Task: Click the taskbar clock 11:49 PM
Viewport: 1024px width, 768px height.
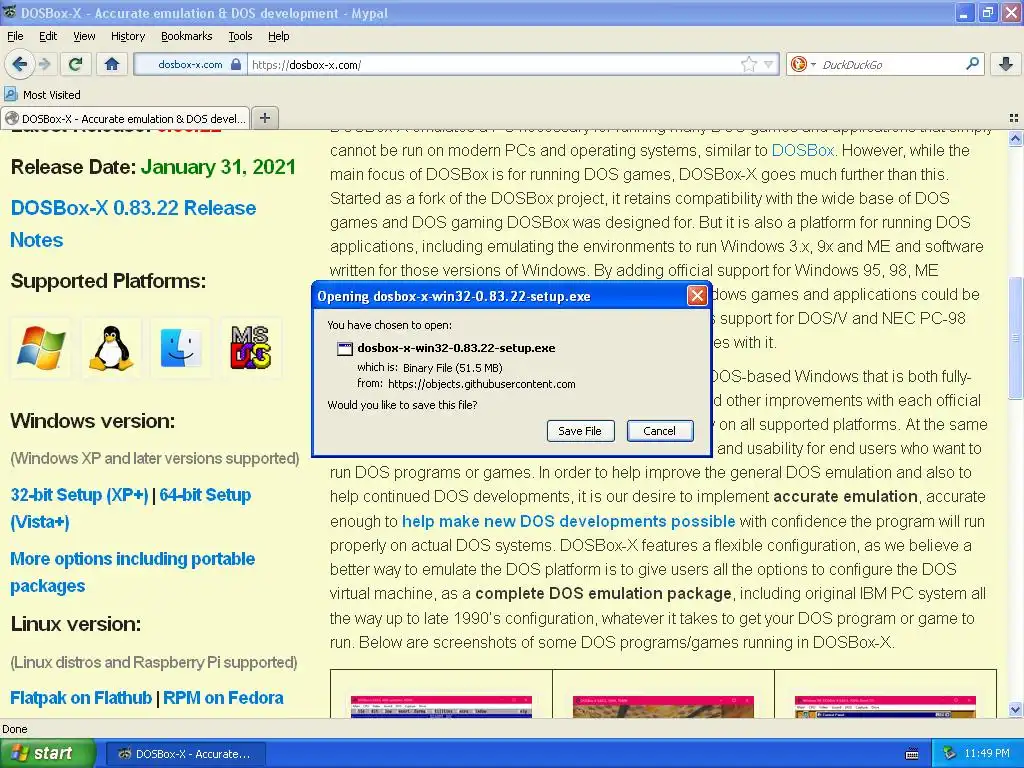Action: (987, 754)
